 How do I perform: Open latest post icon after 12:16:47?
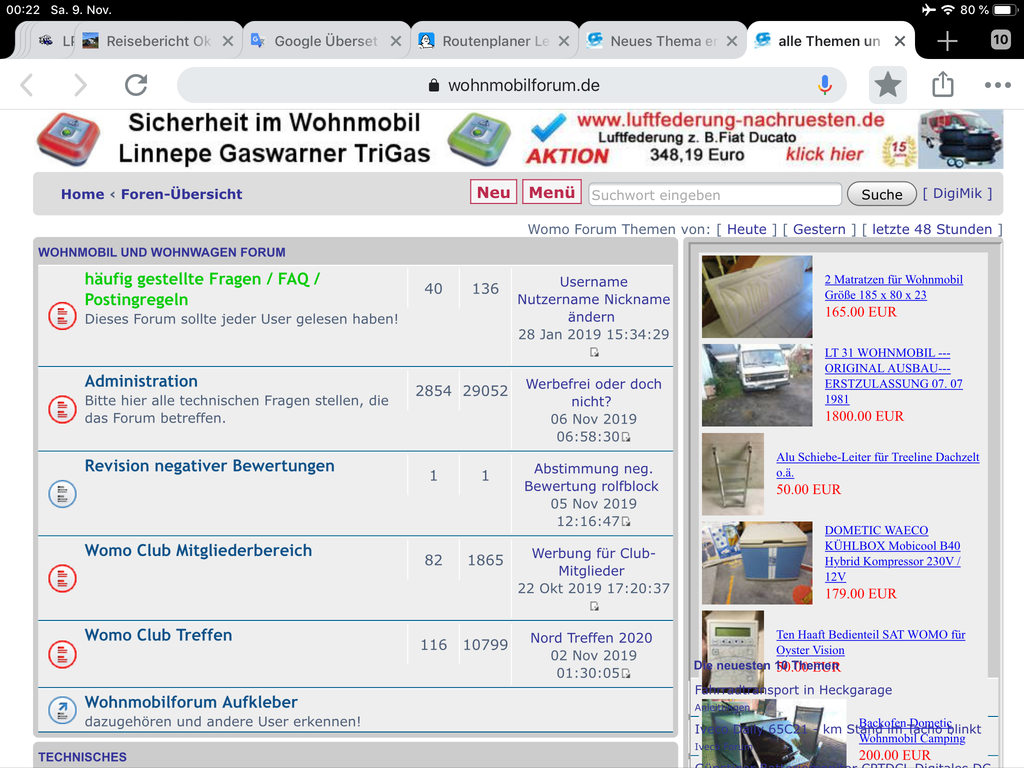[x=626, y=522]
